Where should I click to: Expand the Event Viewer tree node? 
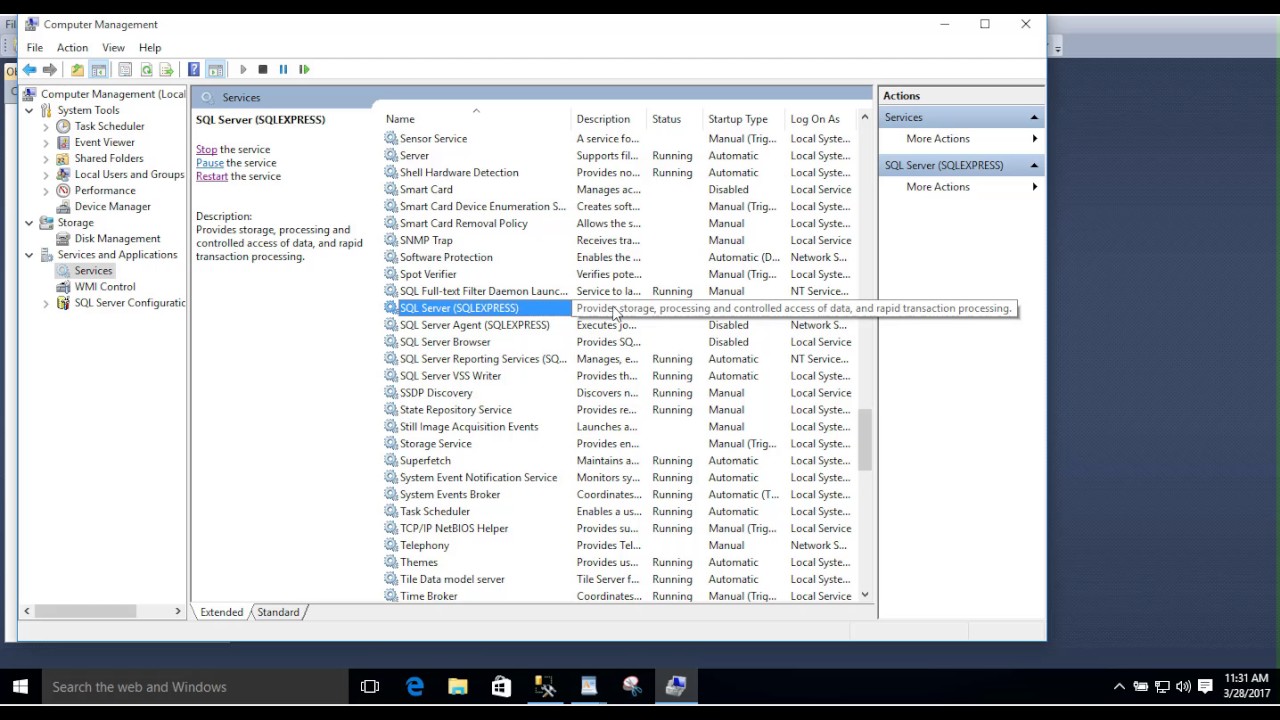point(46,142)
